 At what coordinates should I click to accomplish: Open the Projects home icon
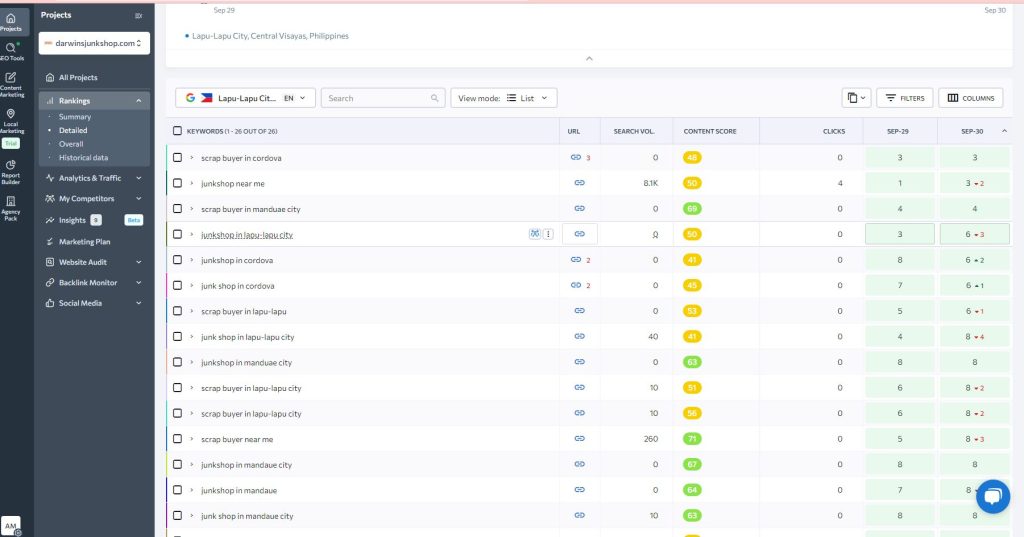11,22
